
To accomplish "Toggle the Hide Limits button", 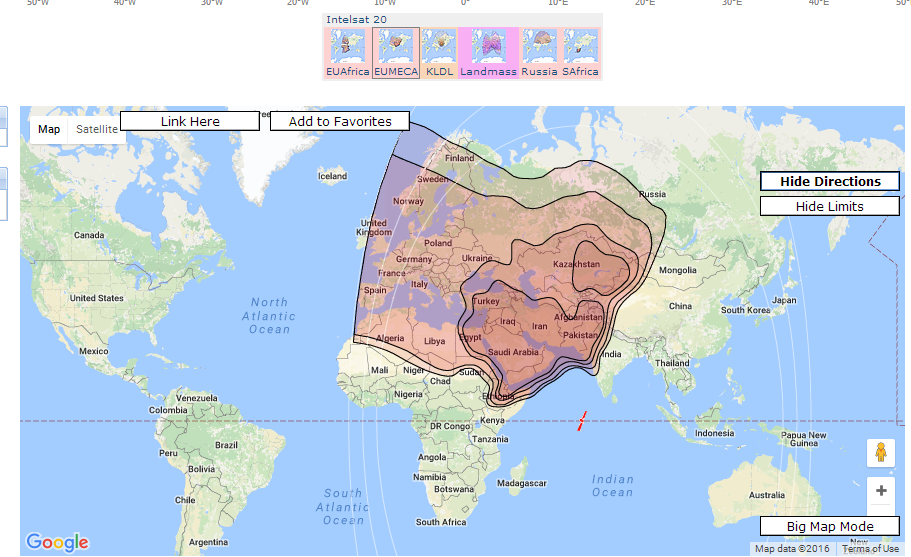I will tap(830, 206).
